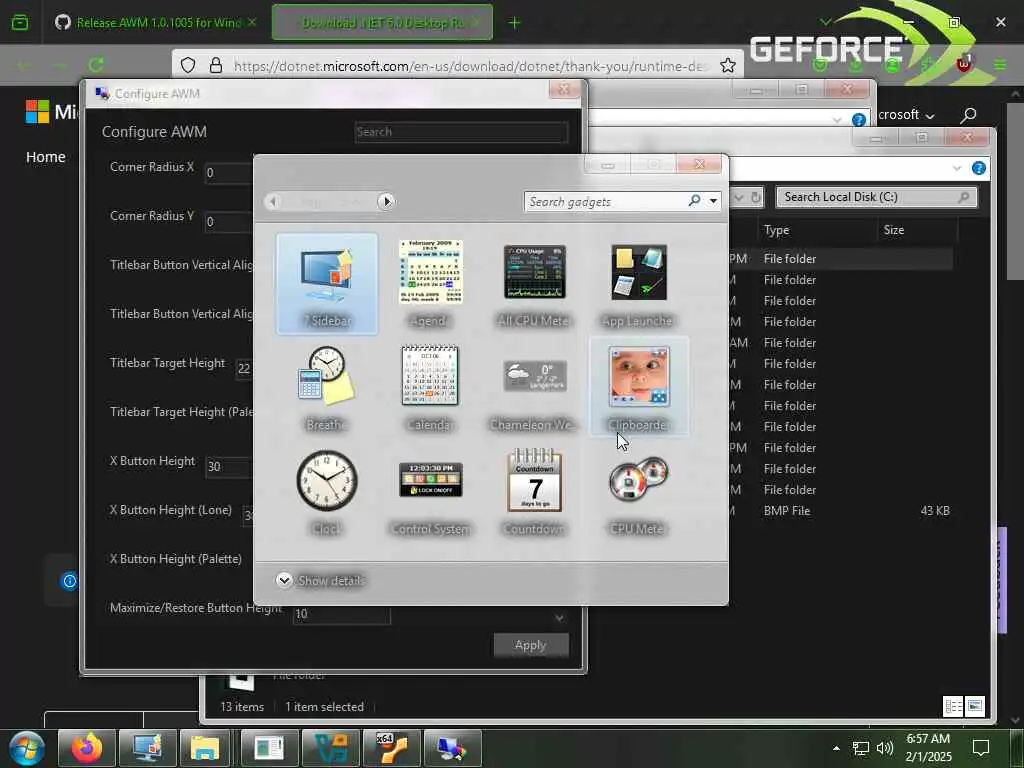Sort by Type column in Explorer
This screenshot has height=768, width=1024.
[x=776, y=230]
